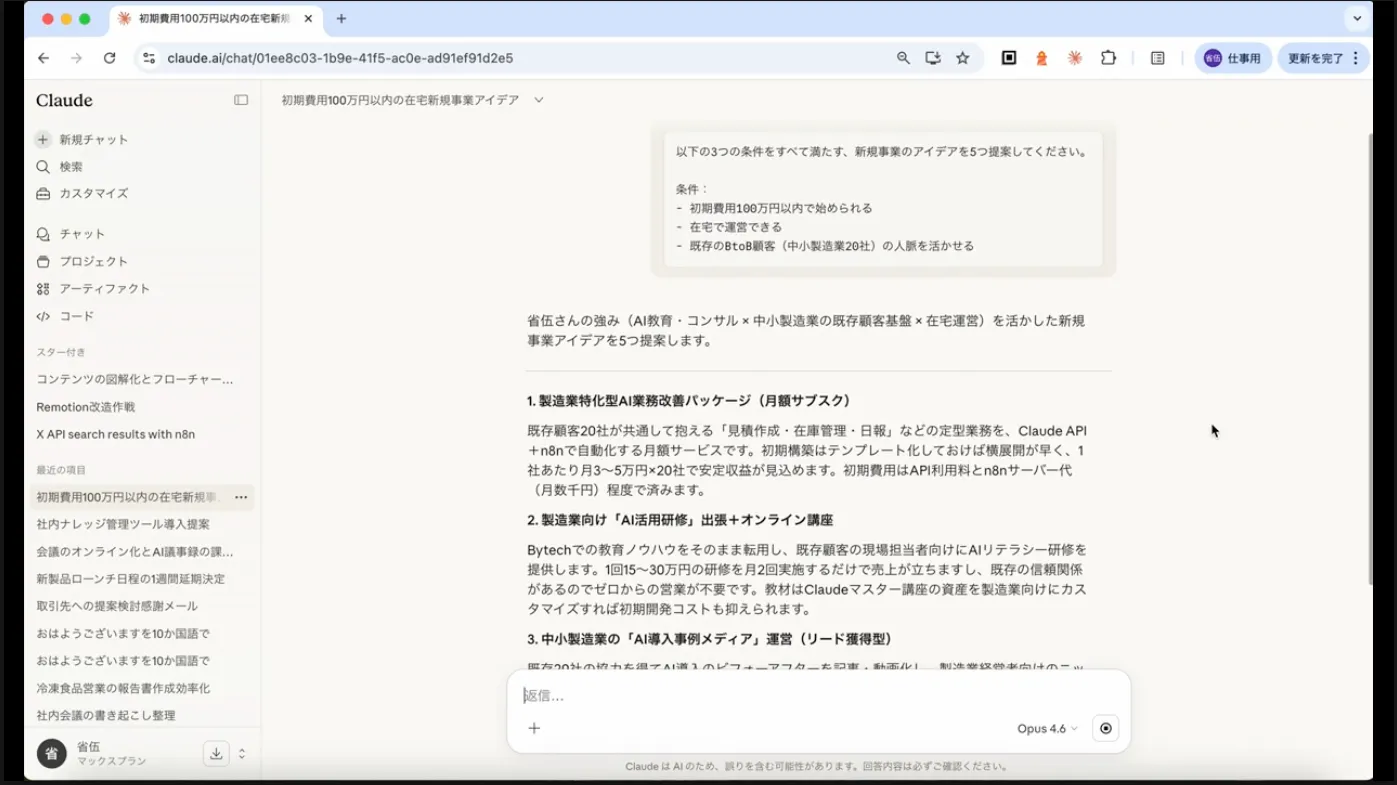Click the download app icon near profile
Screen dimensions: 1397x785
(x=216, y=754)
